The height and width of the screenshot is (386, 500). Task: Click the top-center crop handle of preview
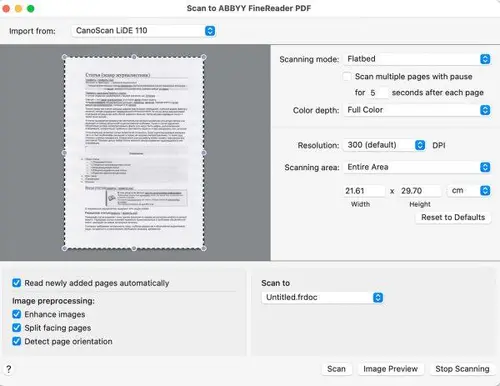(x=134, y=57)
